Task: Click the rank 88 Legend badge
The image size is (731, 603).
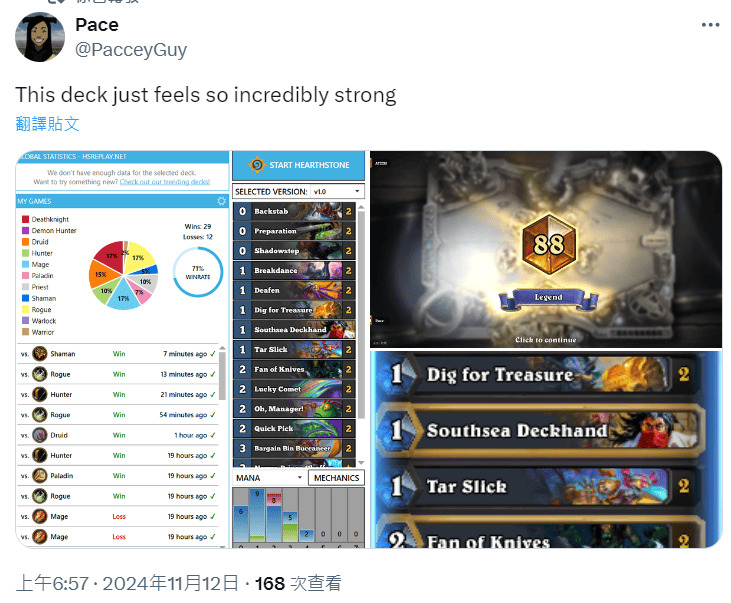Action: (549, 243)
